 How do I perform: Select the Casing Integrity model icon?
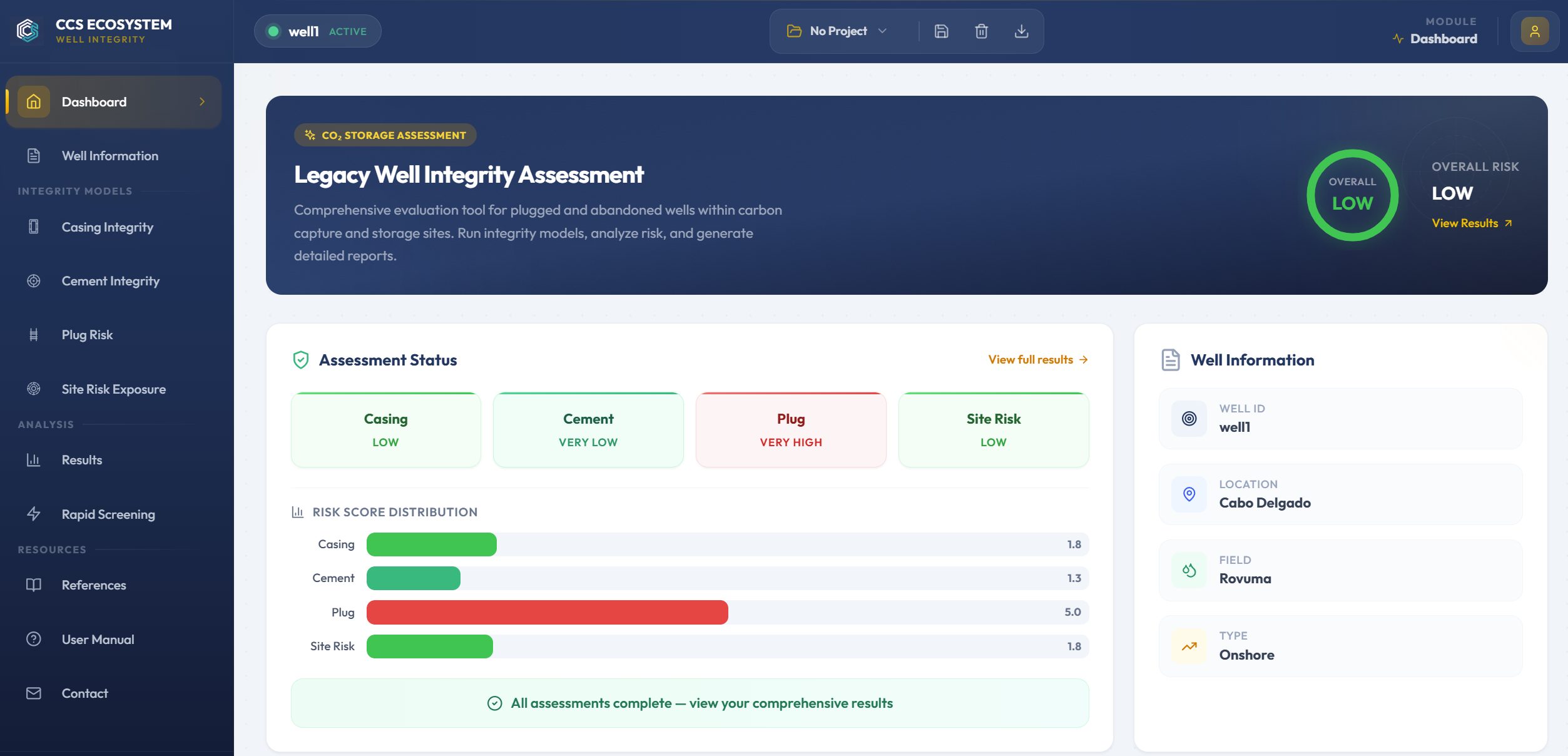click(x=33, y=227)
